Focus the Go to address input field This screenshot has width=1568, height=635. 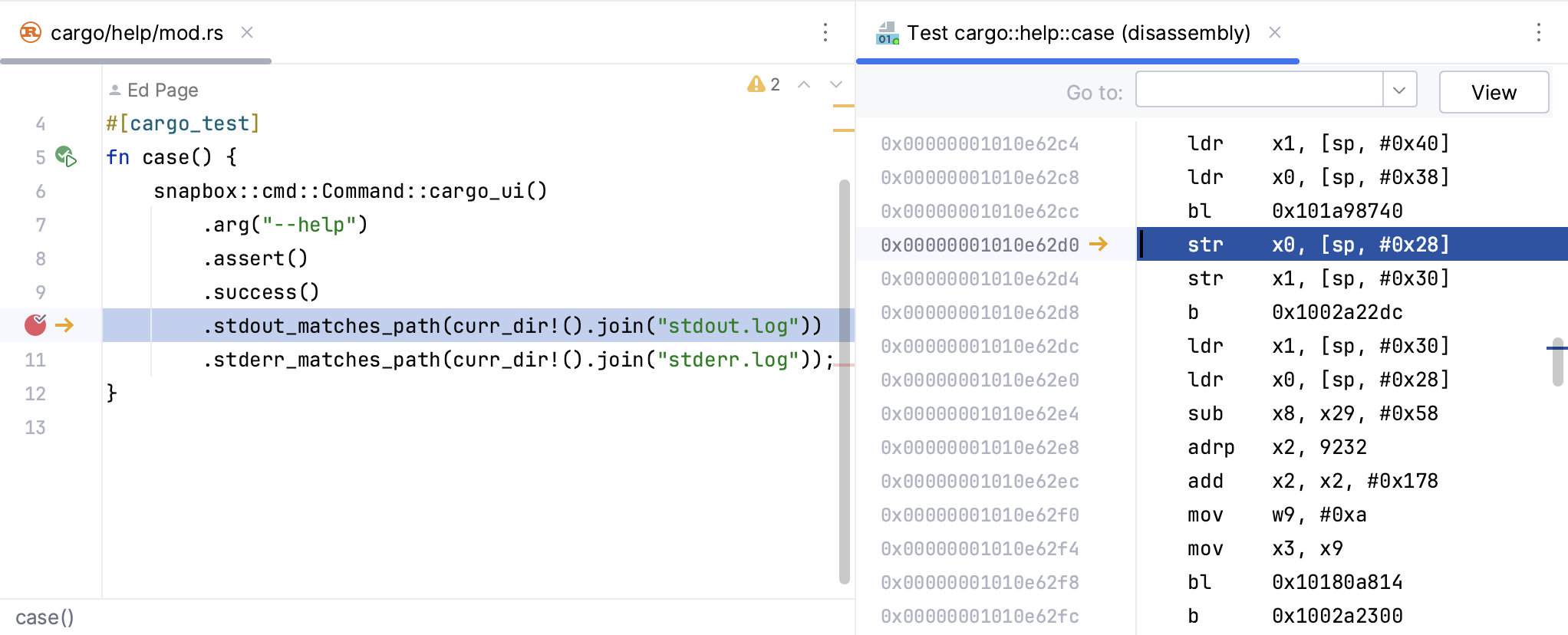[1259, 90]
